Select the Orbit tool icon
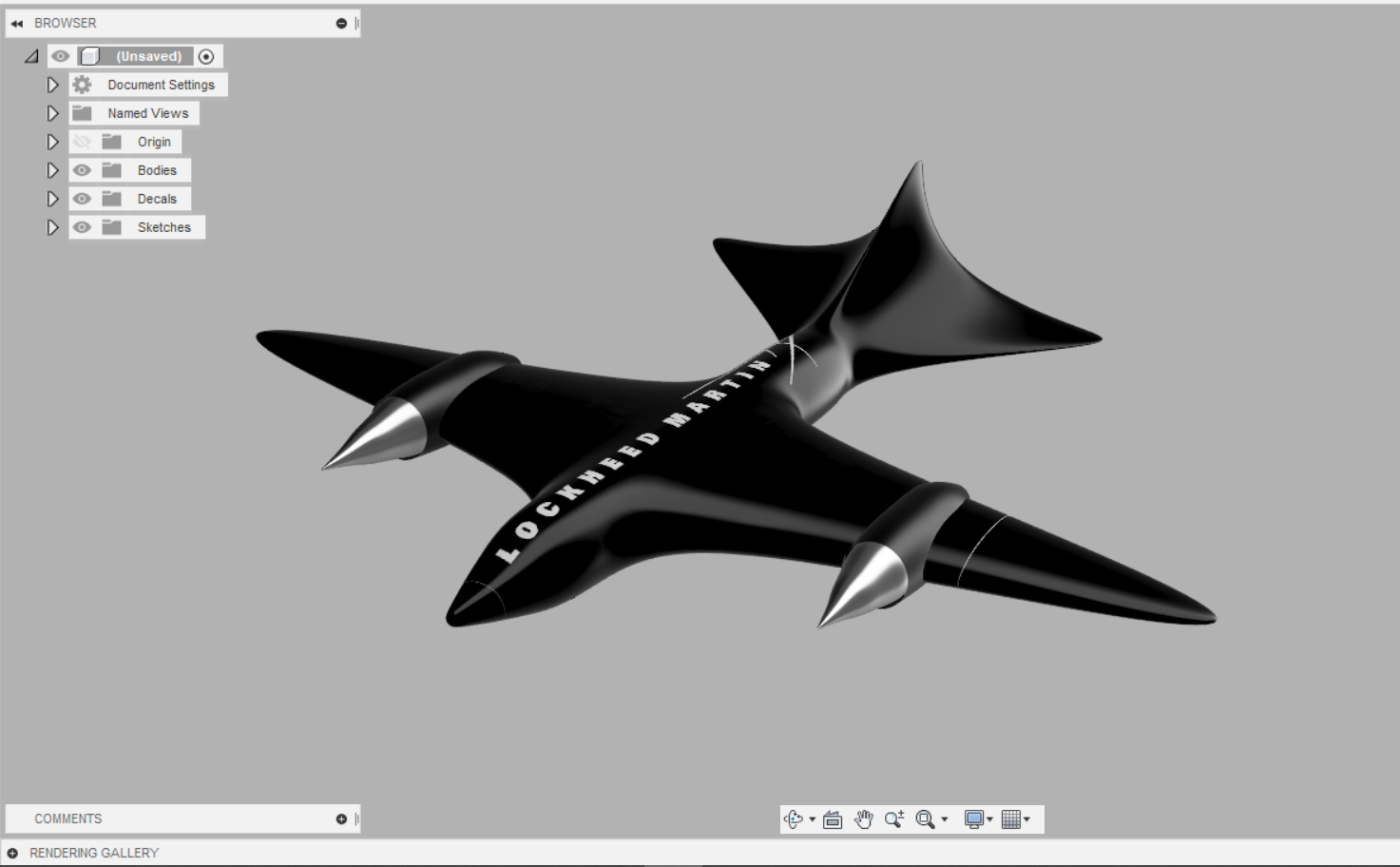The width and height of the screenshot is (1400, 867). pyautogui.click(x=793, y=819)
